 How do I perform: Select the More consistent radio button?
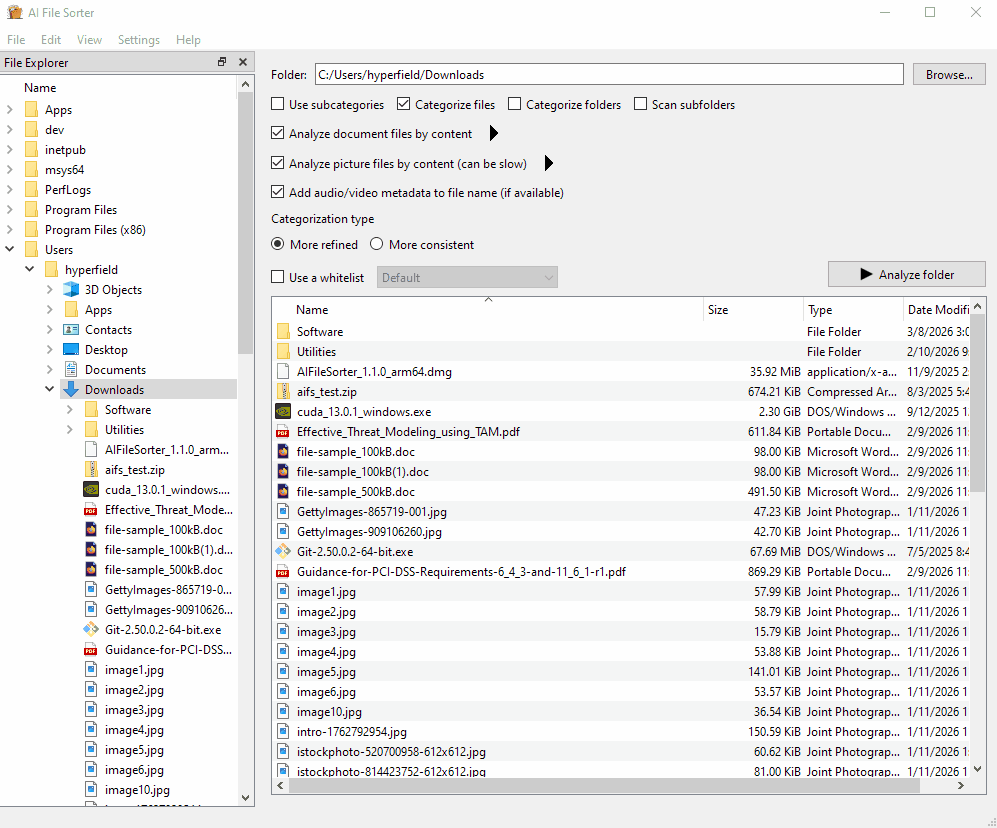pyautogui.click(x=377, y=245)
